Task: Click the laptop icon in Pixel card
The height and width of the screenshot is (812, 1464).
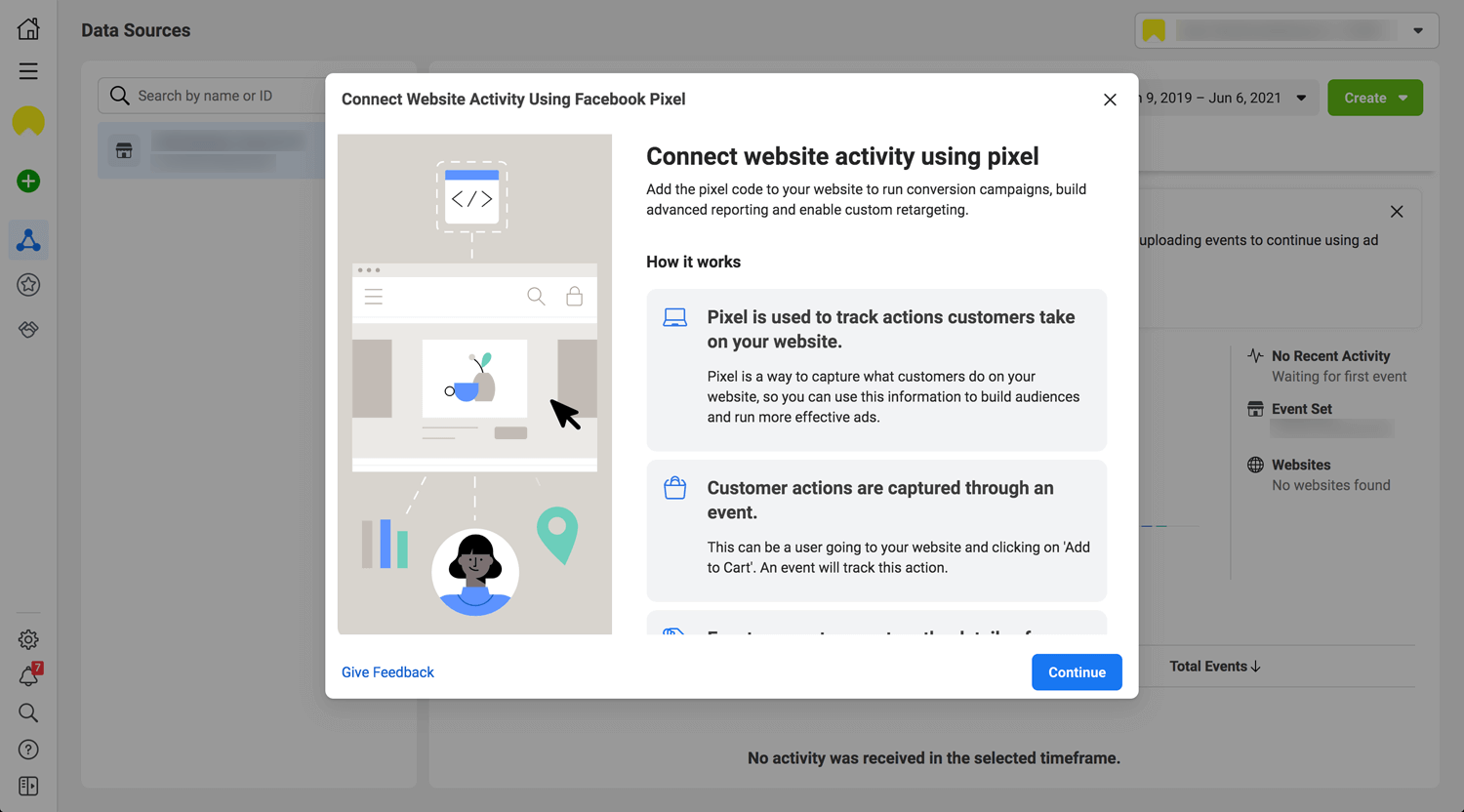Action: coord(674,317)
